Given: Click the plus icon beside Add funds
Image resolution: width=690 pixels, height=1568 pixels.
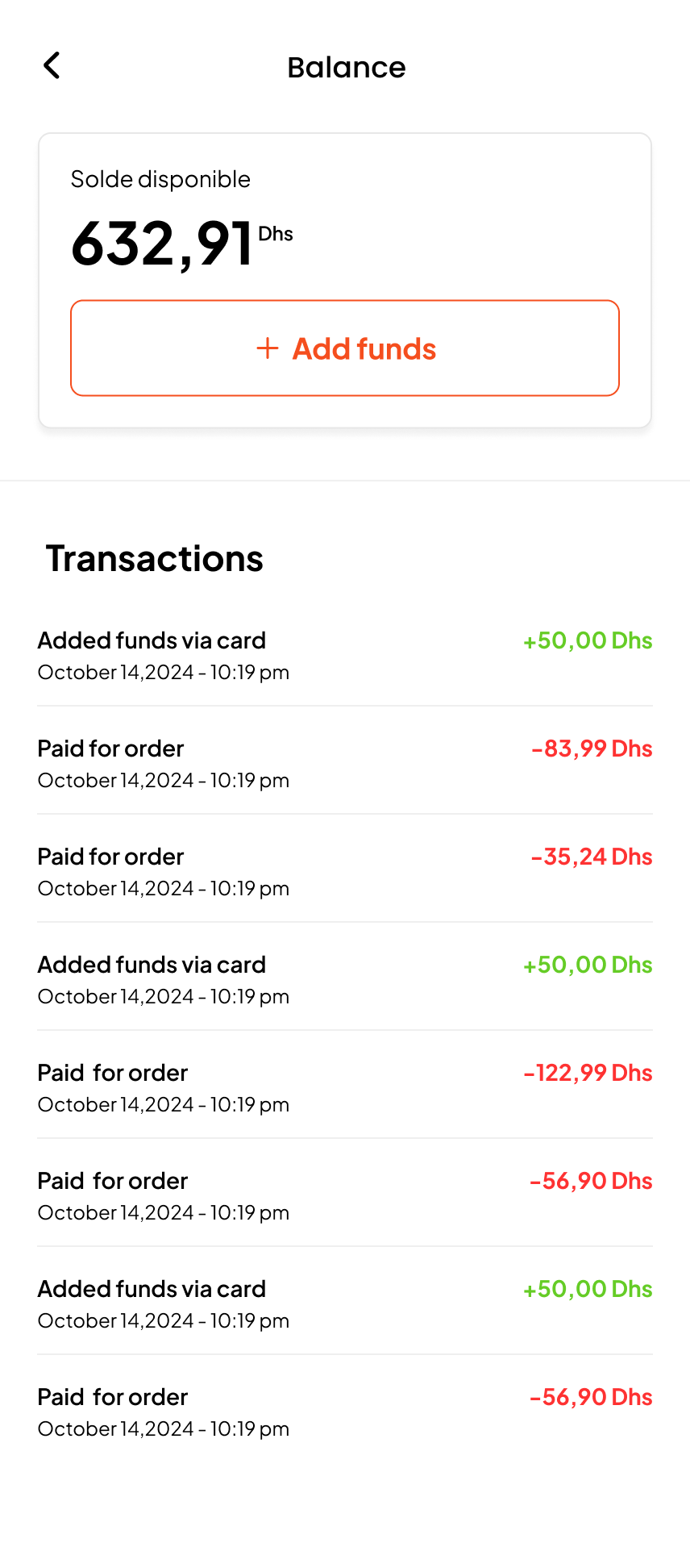Looking at the screenshot, I should pyautogui.click(x=268, y=348).
